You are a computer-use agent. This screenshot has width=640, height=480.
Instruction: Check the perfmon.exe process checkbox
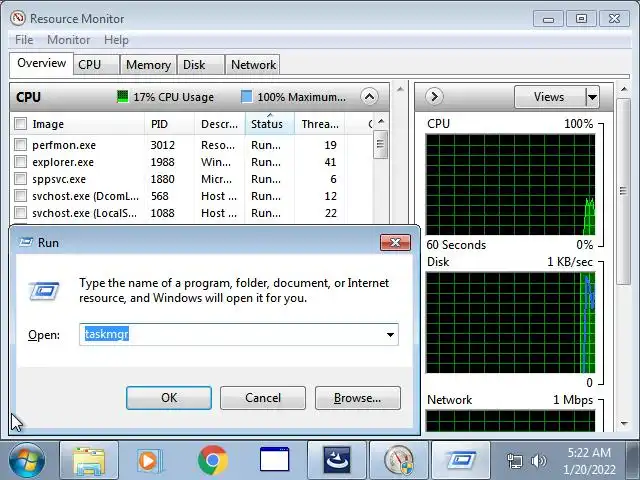(x=20, y=144)
